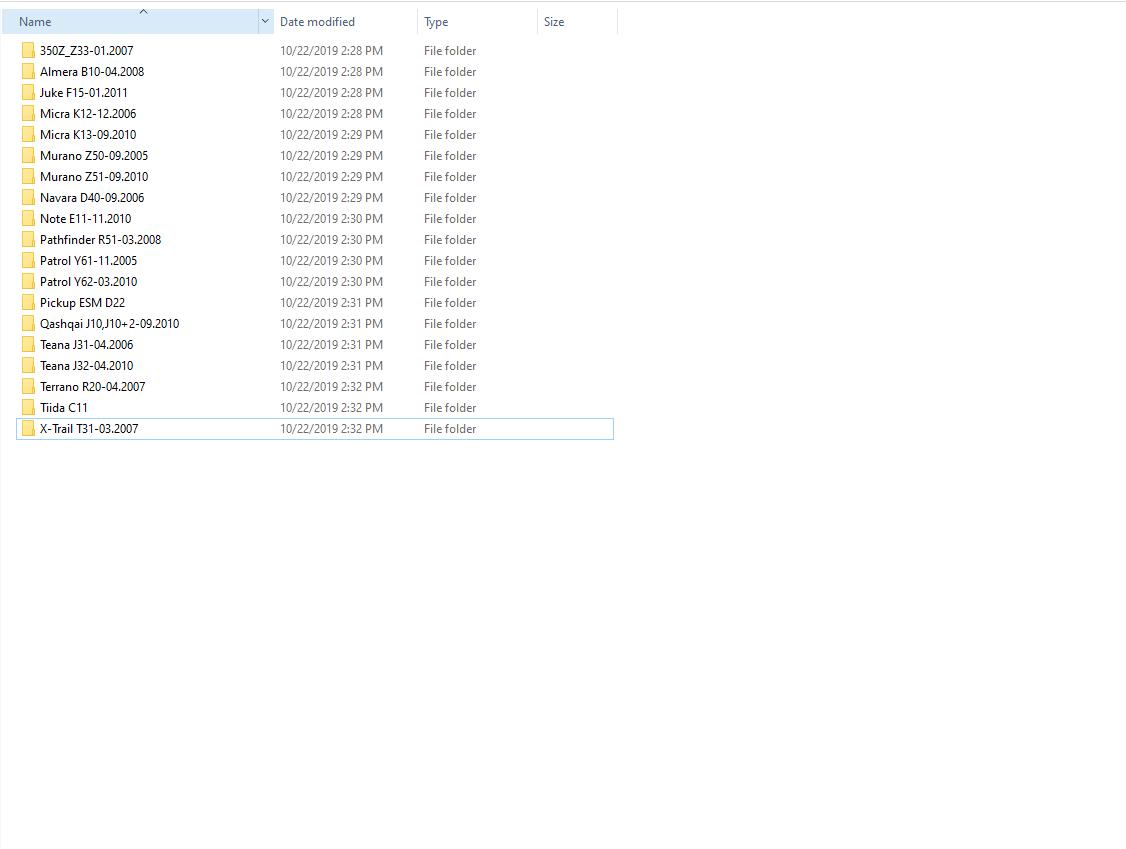
Task: Click the Terrano R20-04.2007 name text
Action: 93,386
